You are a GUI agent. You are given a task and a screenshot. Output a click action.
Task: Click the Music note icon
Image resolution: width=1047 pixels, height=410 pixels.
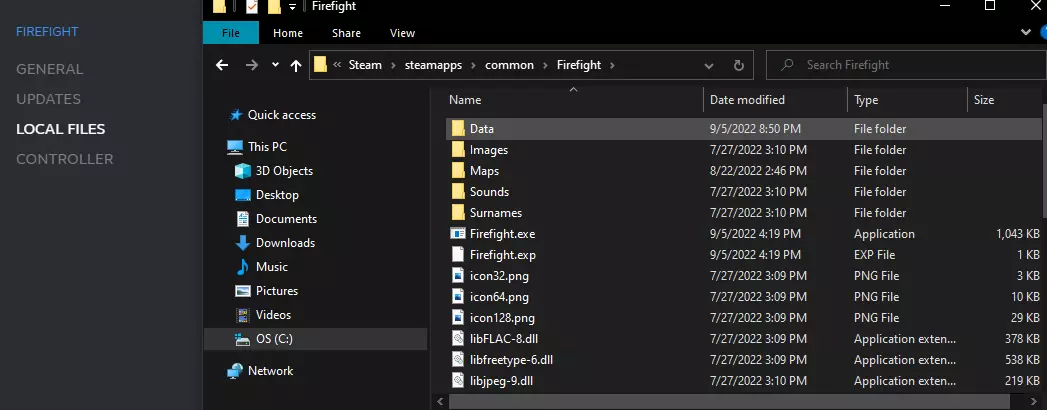[x=243, y=267]
